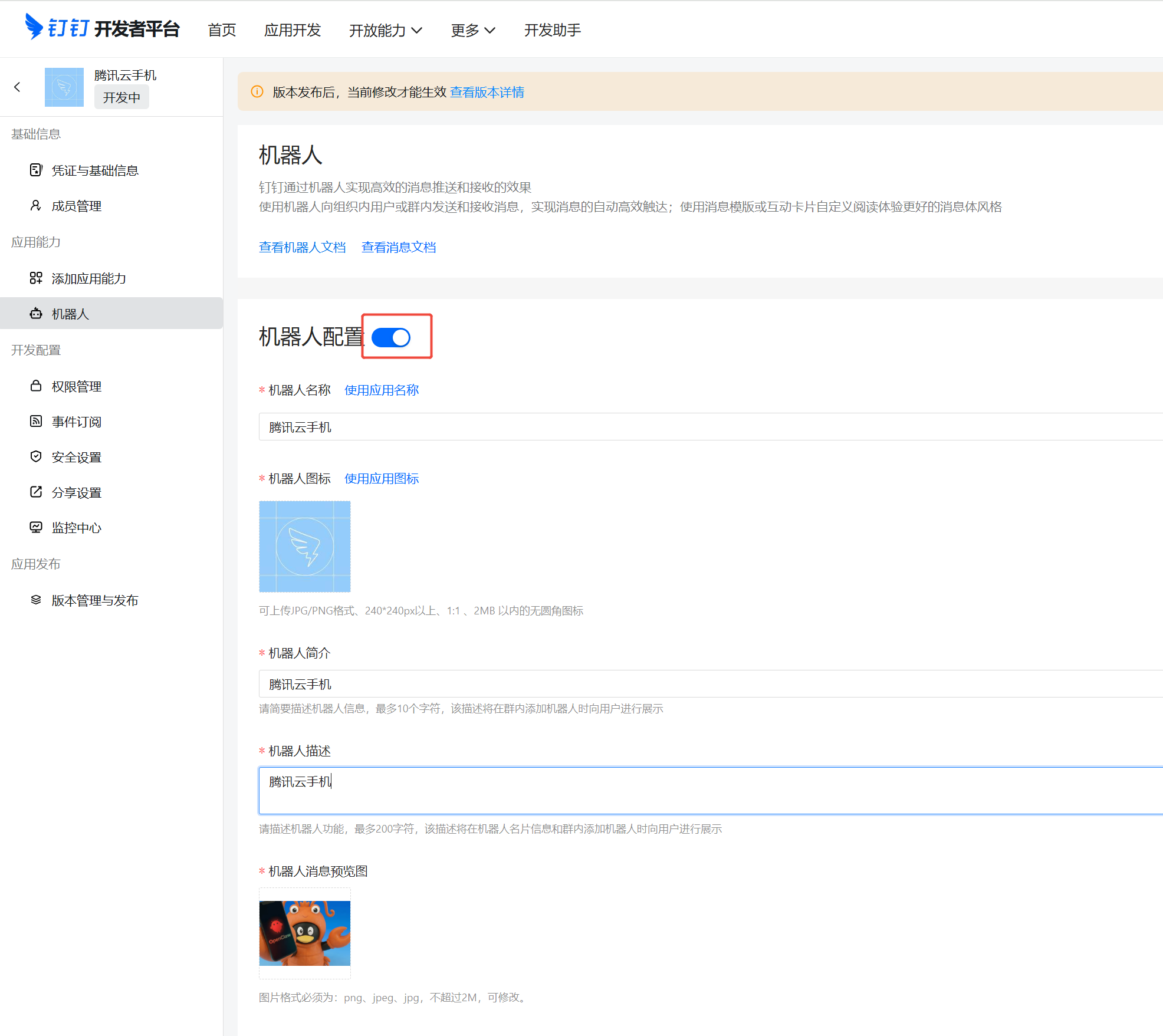Viewport: 1163px width, 1036px height.
Task: Open the 应用开发 top menu
Action: (292, 30)
